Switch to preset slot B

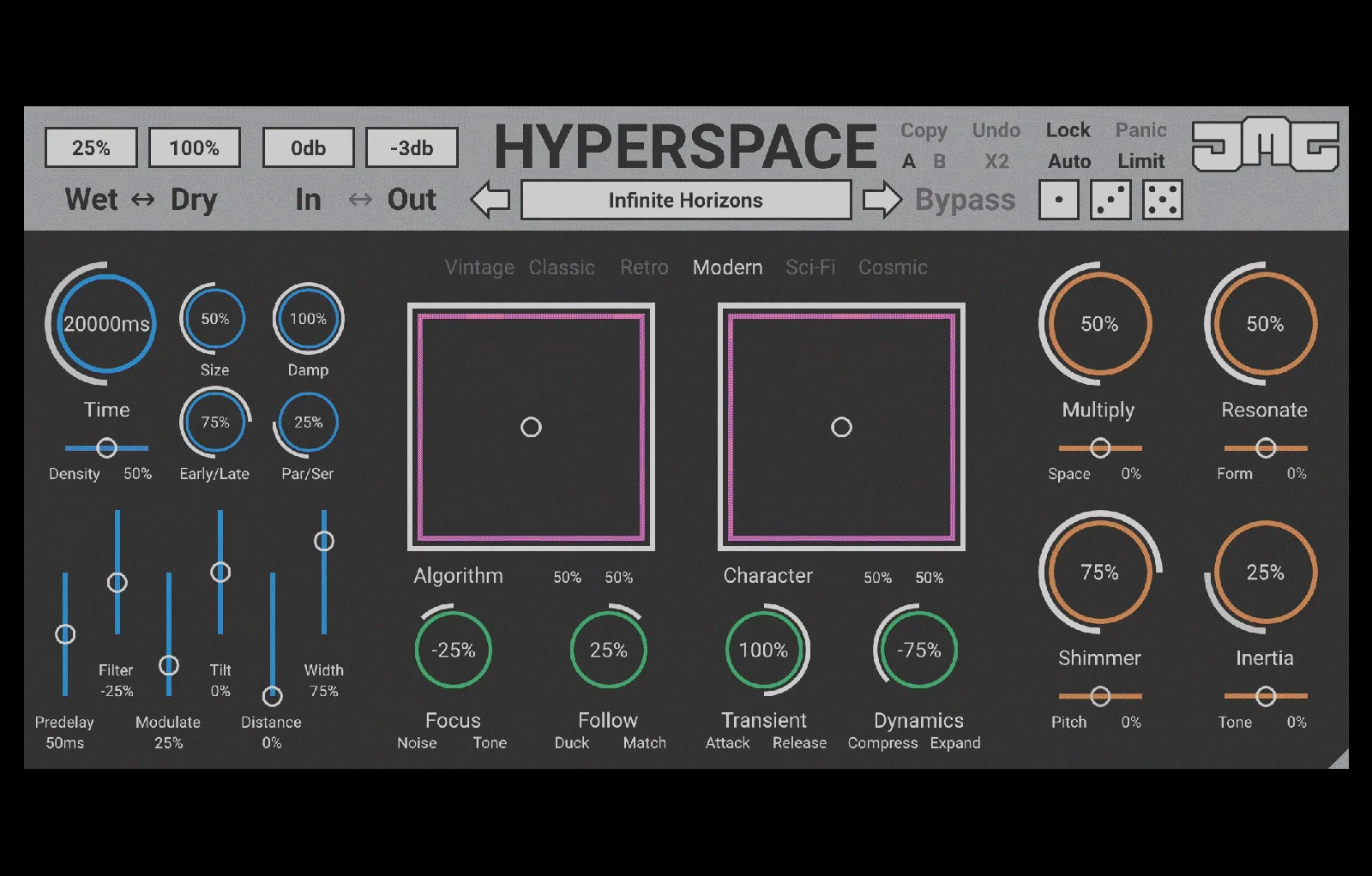tap(940, 161)
